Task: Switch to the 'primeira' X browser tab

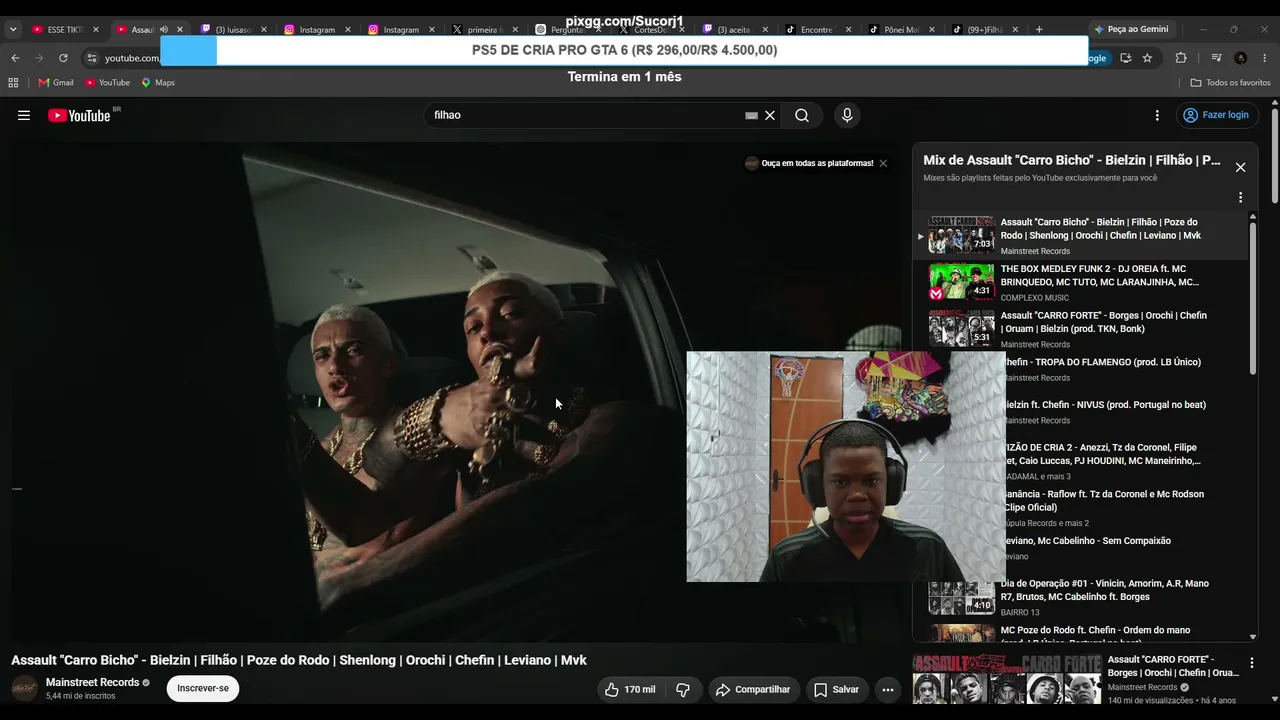Action: click(484, 30)
